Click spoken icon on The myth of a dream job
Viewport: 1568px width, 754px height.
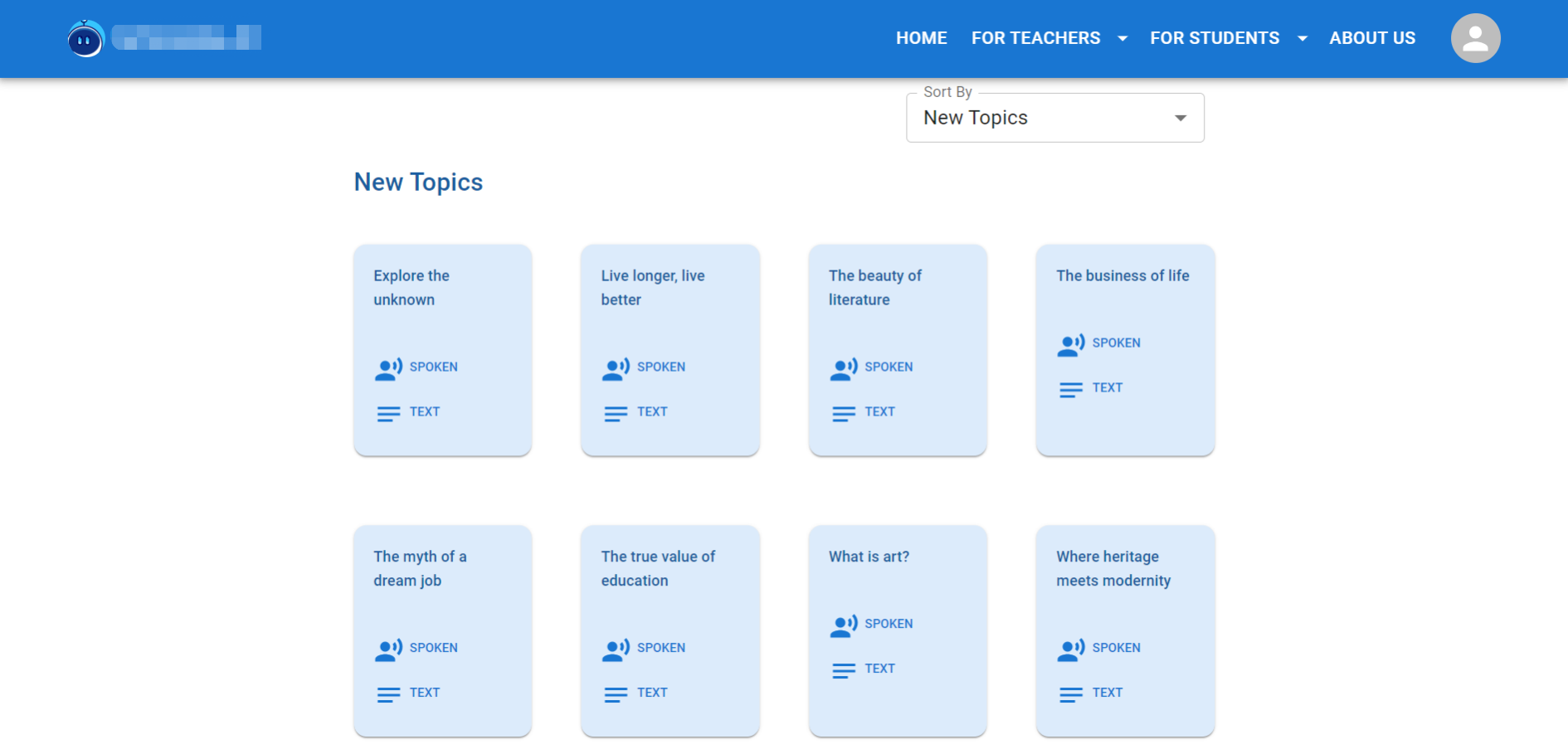(388, 649)
